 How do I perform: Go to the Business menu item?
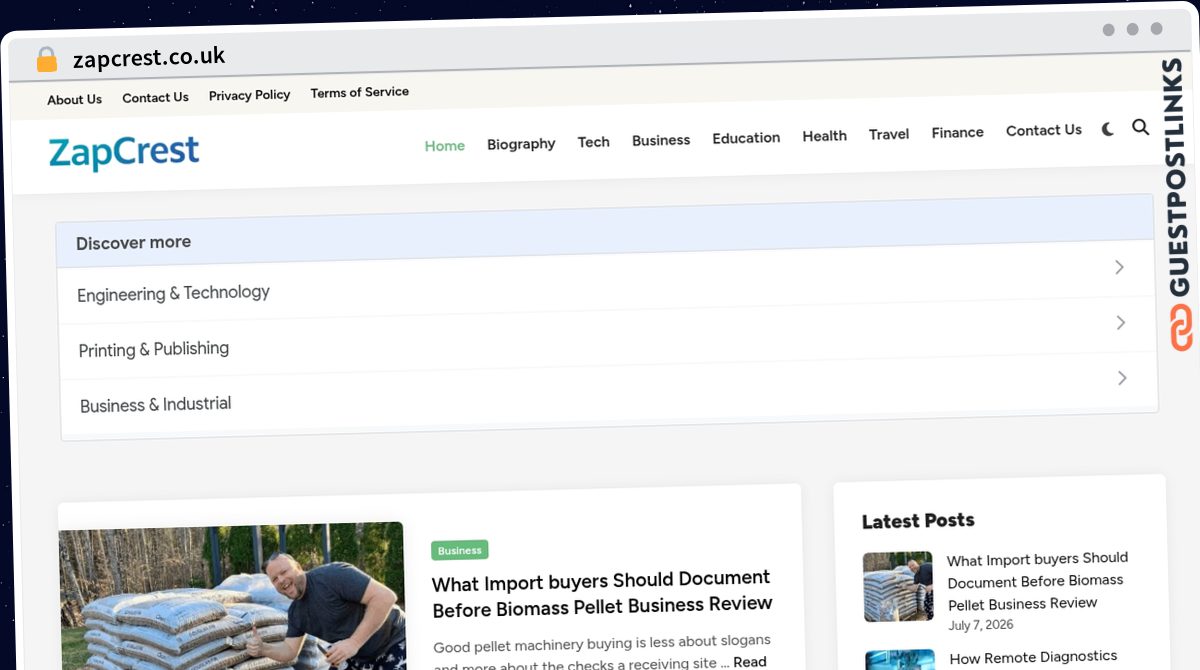coord(661,140)
